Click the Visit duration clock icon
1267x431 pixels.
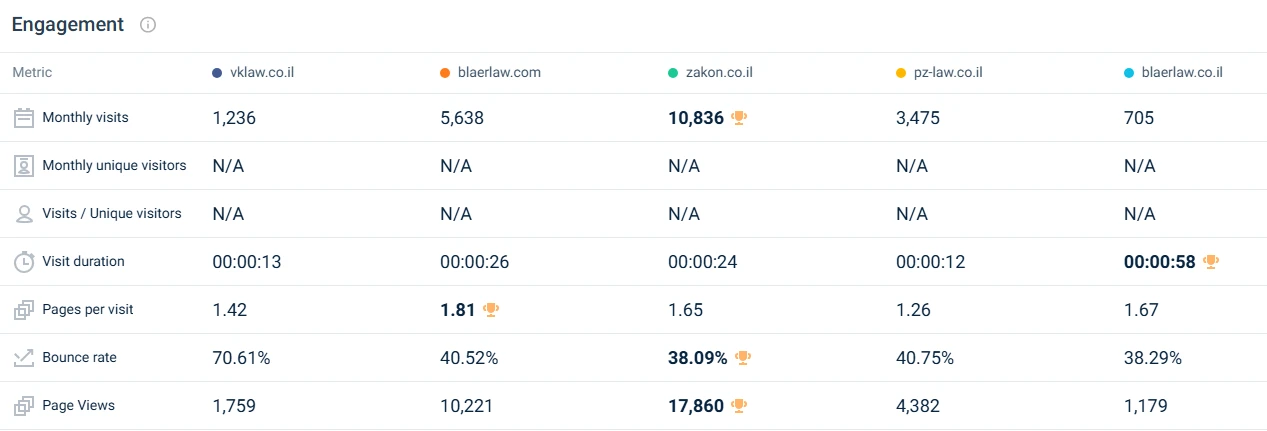[24, 262]
